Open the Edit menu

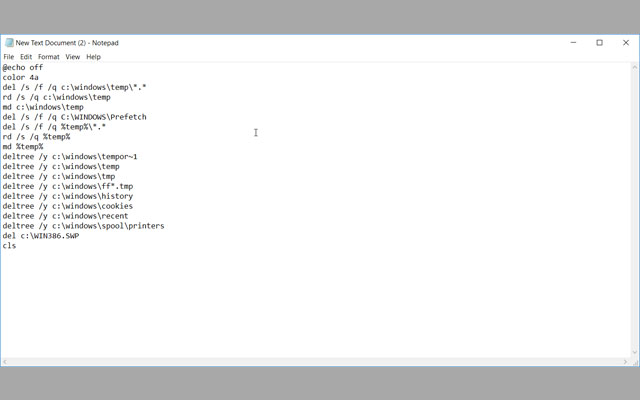(x=26, y=57)
